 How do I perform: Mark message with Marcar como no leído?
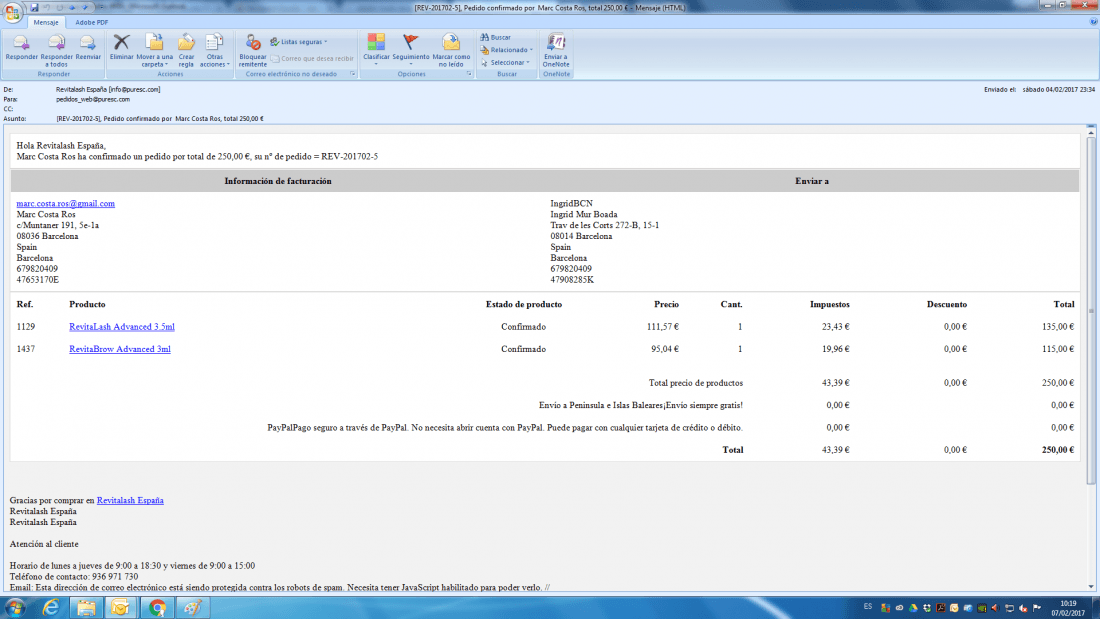[x=451, y=49]
